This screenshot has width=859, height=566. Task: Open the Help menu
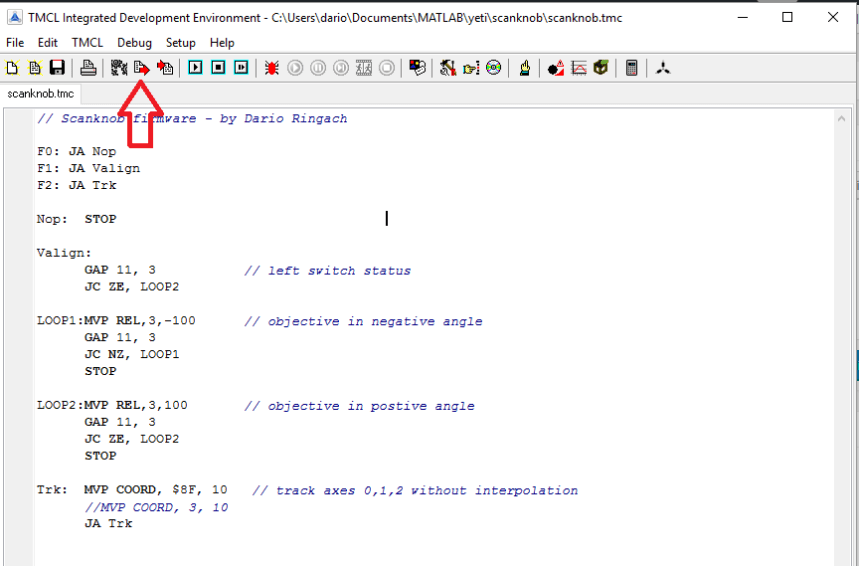tap(222, 43)
